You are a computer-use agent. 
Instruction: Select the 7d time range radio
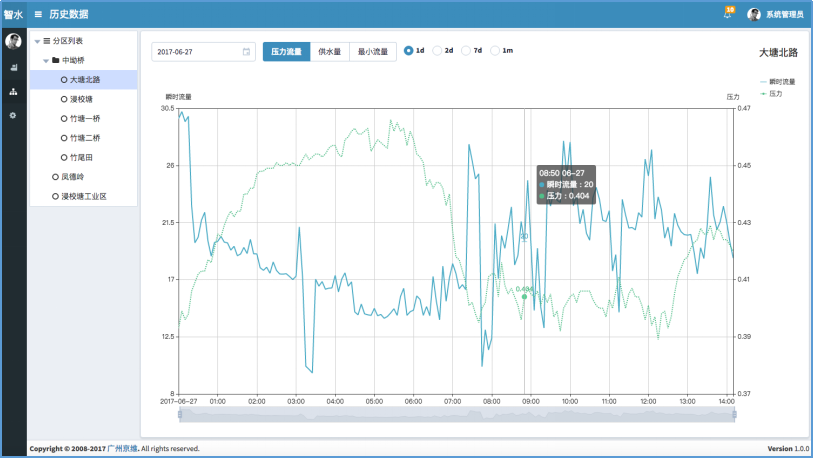[466, 50]
